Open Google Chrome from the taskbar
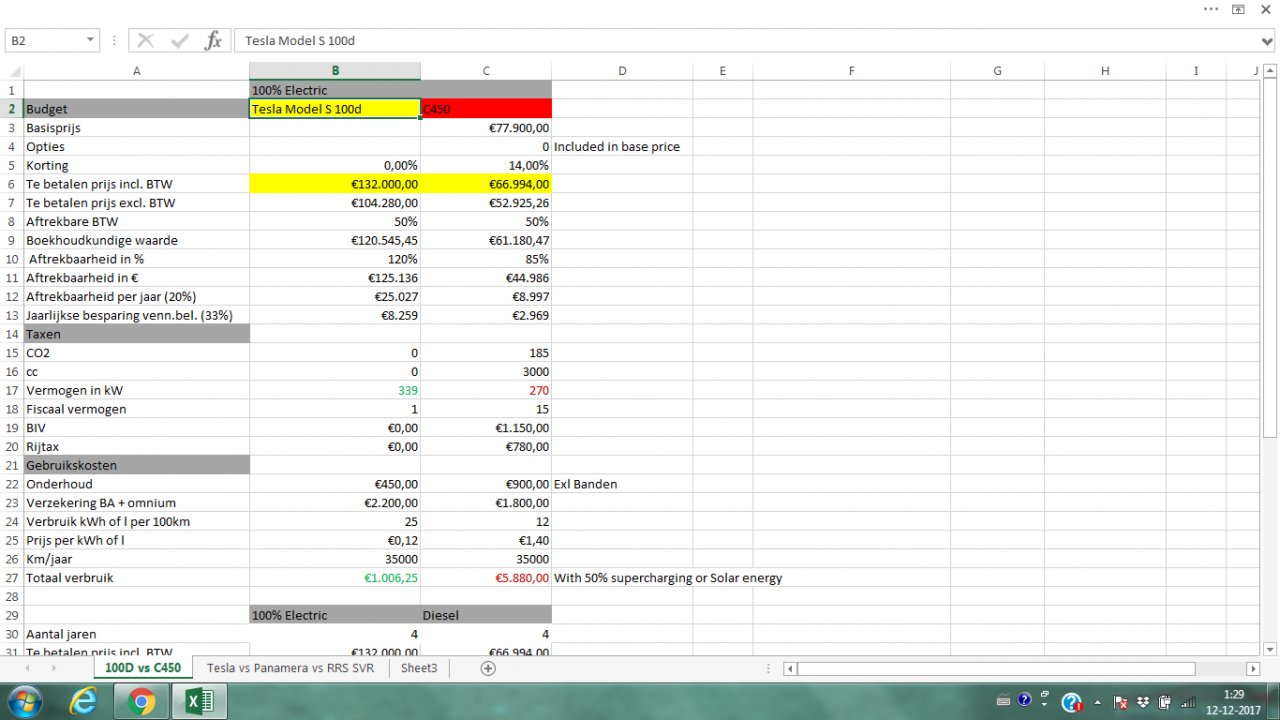 (x=141, y=702)
